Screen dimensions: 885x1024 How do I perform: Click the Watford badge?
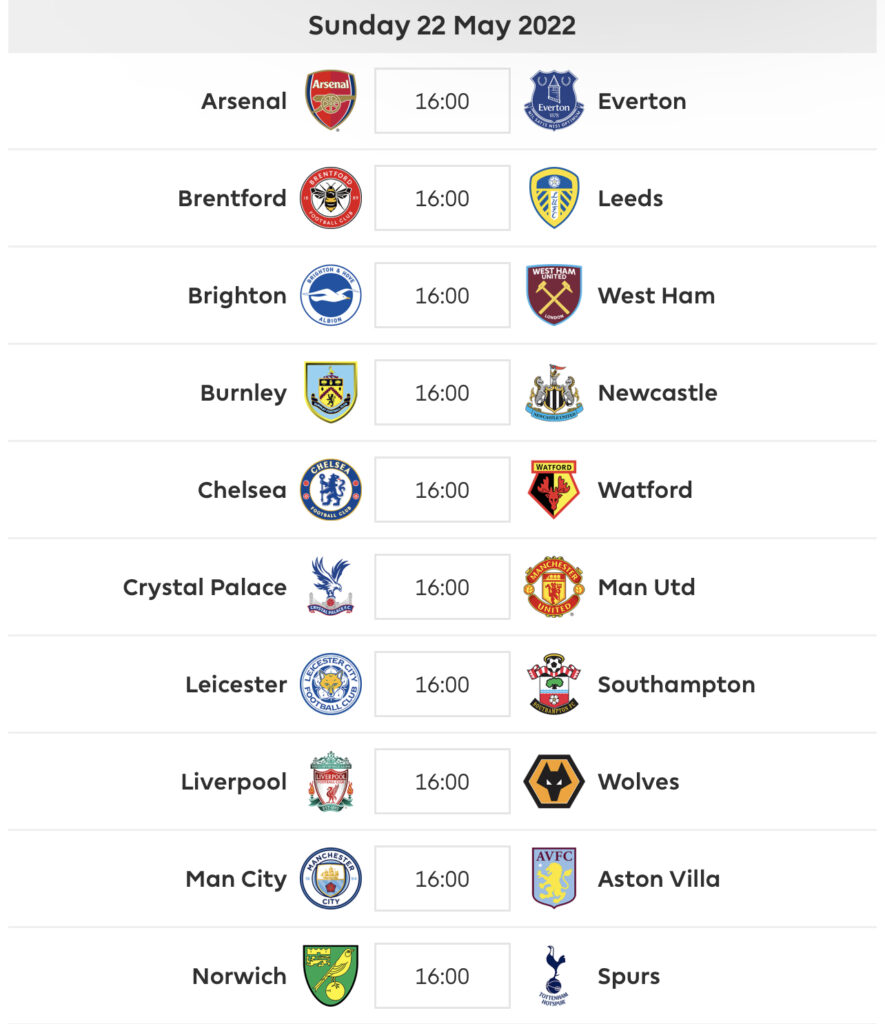554,490
